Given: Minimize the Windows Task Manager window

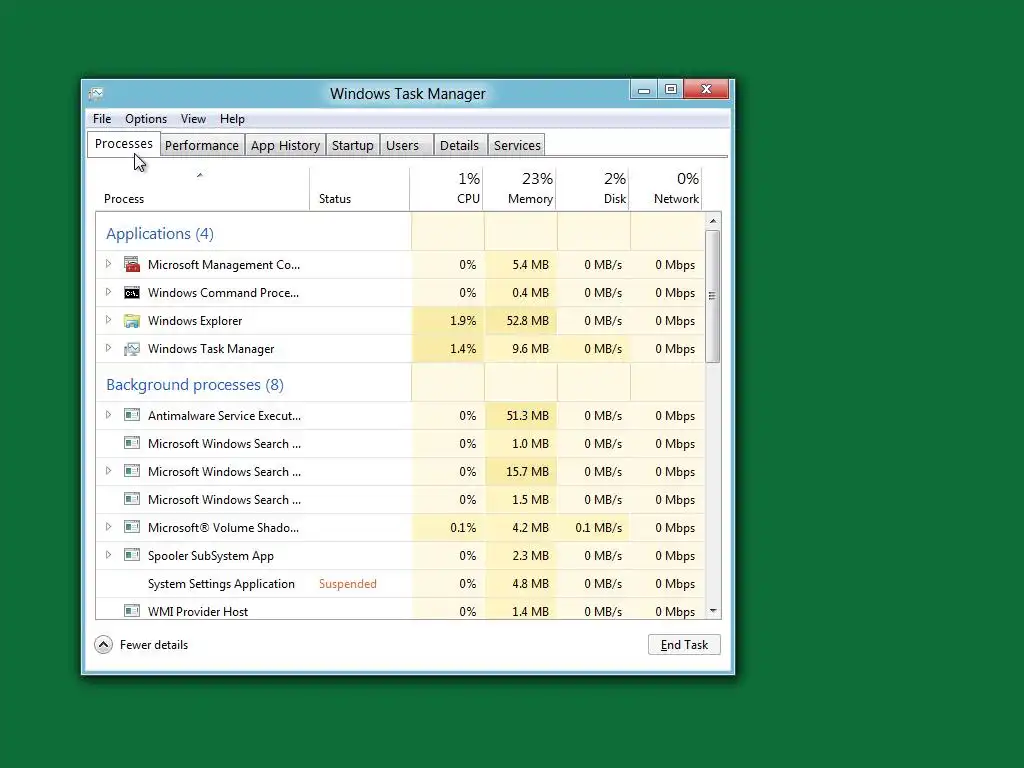Looking at the screenshot, I should [x=644, y=89].
